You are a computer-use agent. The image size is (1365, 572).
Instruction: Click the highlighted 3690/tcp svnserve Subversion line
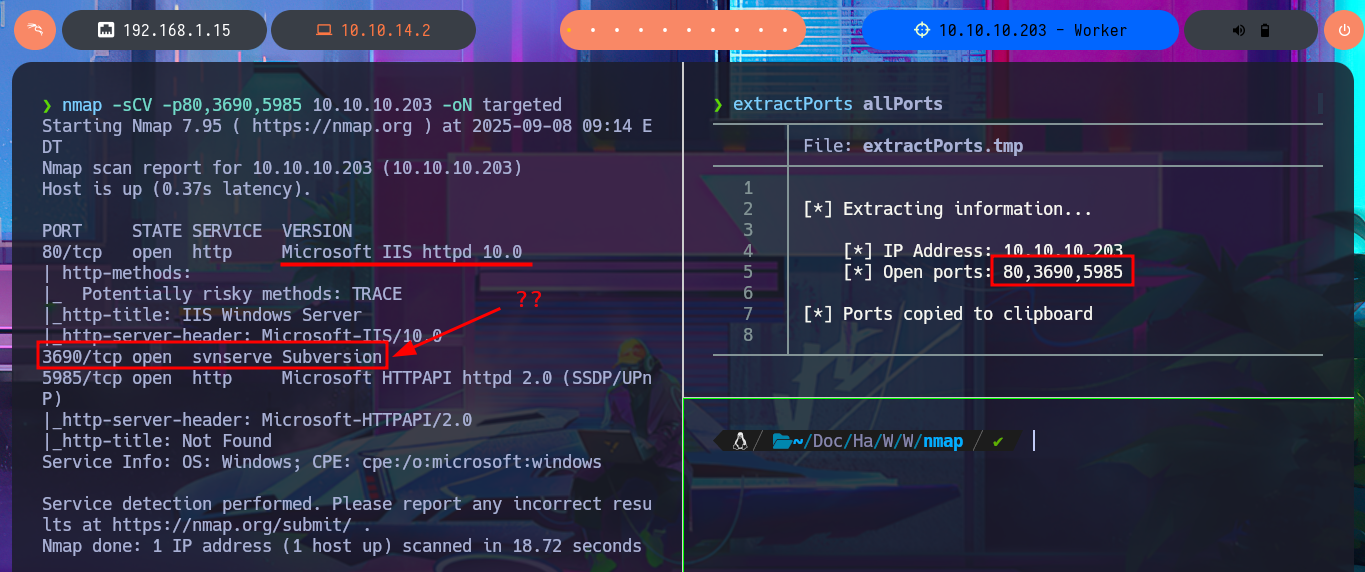211,357
